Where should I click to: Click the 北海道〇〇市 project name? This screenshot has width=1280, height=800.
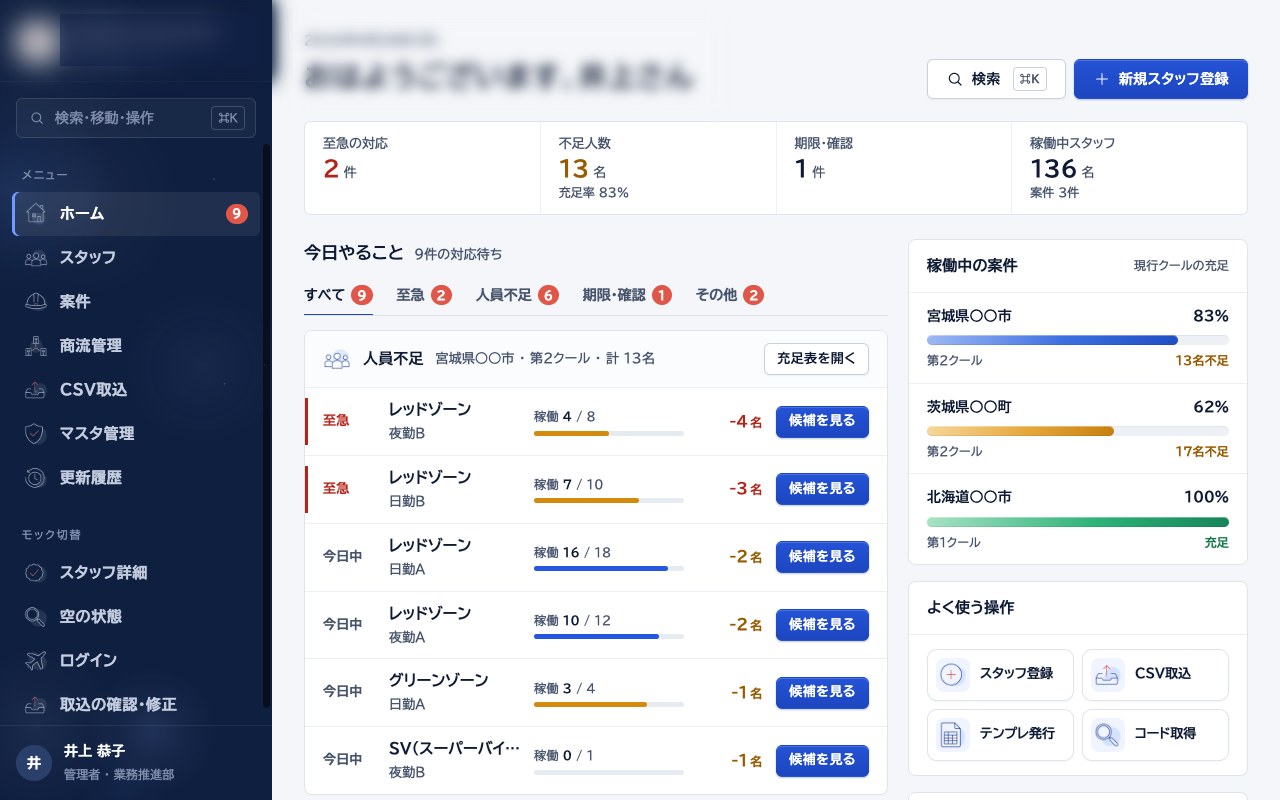(x=969, y=497)
